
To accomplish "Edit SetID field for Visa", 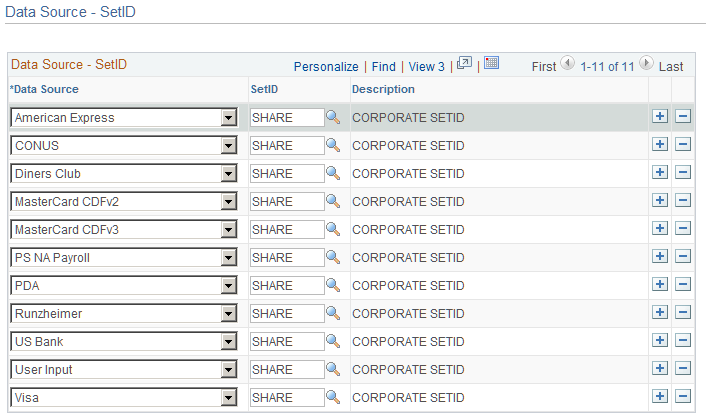I will pos(287,398).
